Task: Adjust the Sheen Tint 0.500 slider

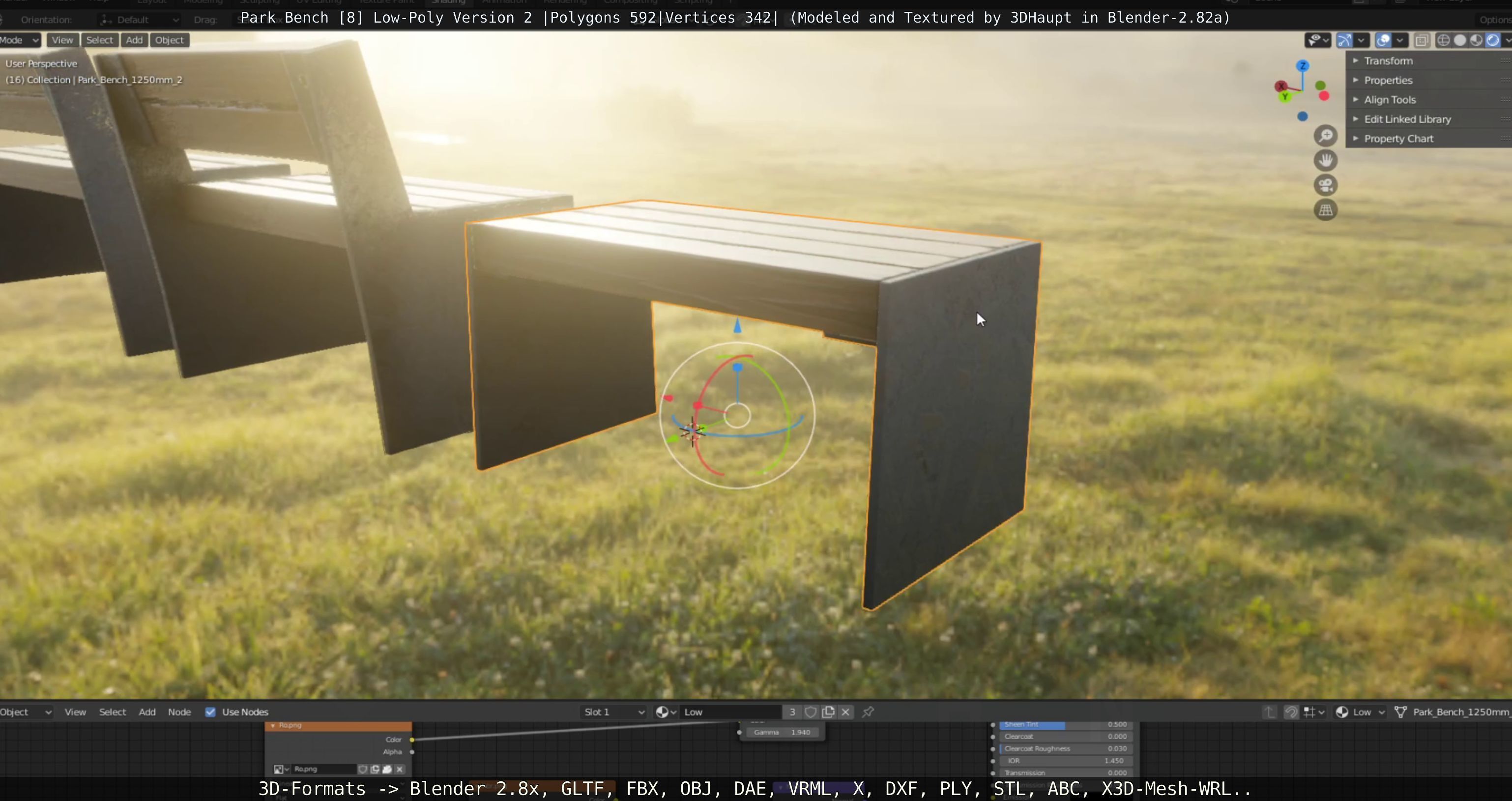Action: tap(1066, 725)
